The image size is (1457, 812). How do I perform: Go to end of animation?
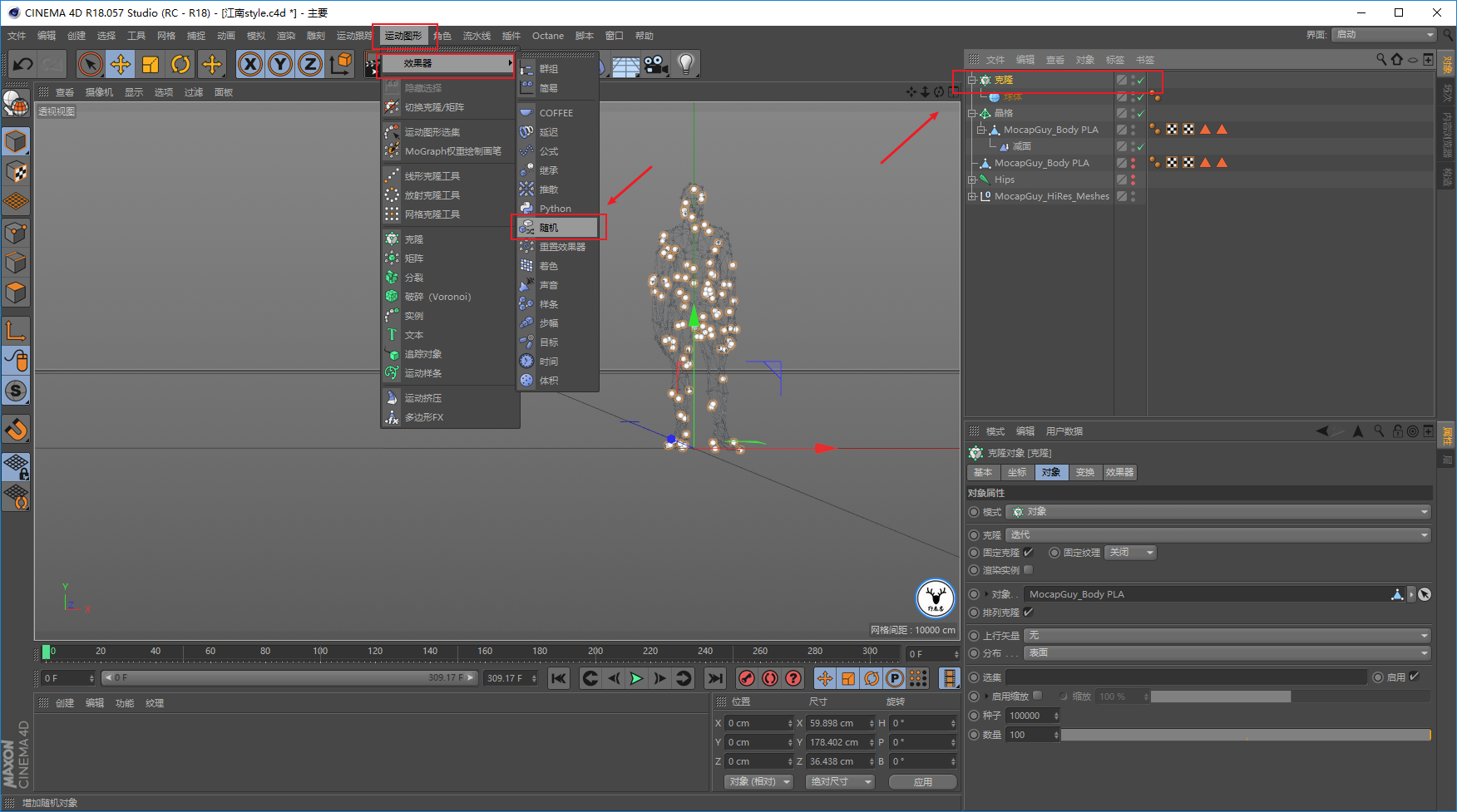click(x=715, y=678)
